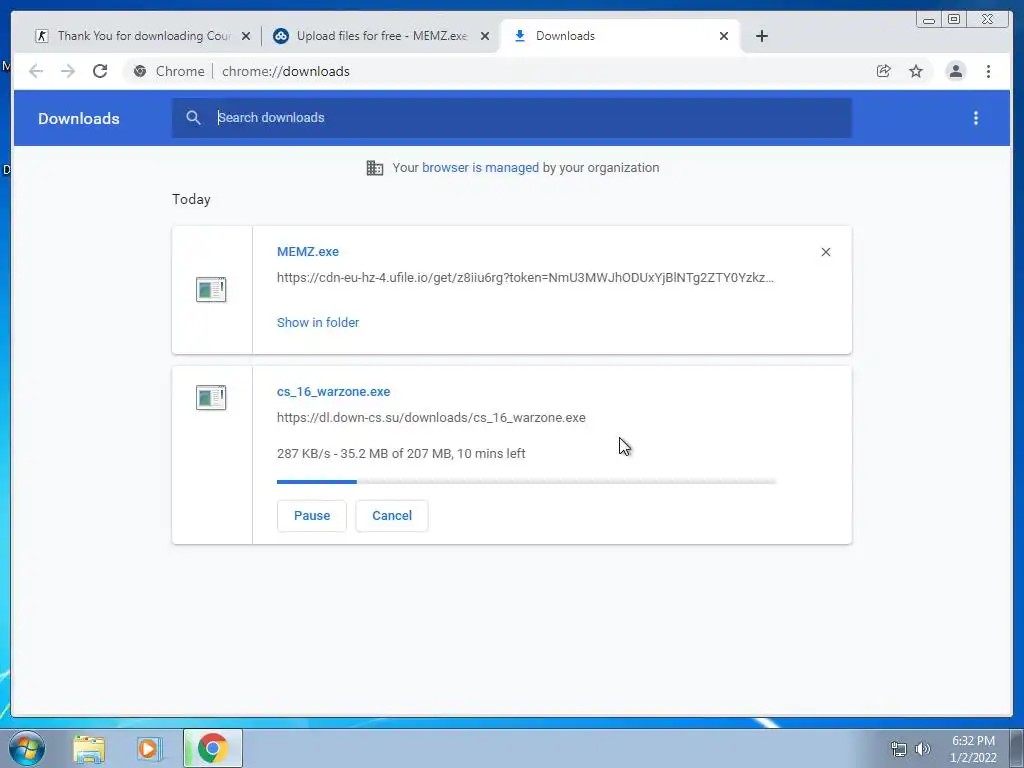This screenshot has height=768, width=1024.
Task: Click Show in folder for MEMZ.exe
Action: pos(318,323)
